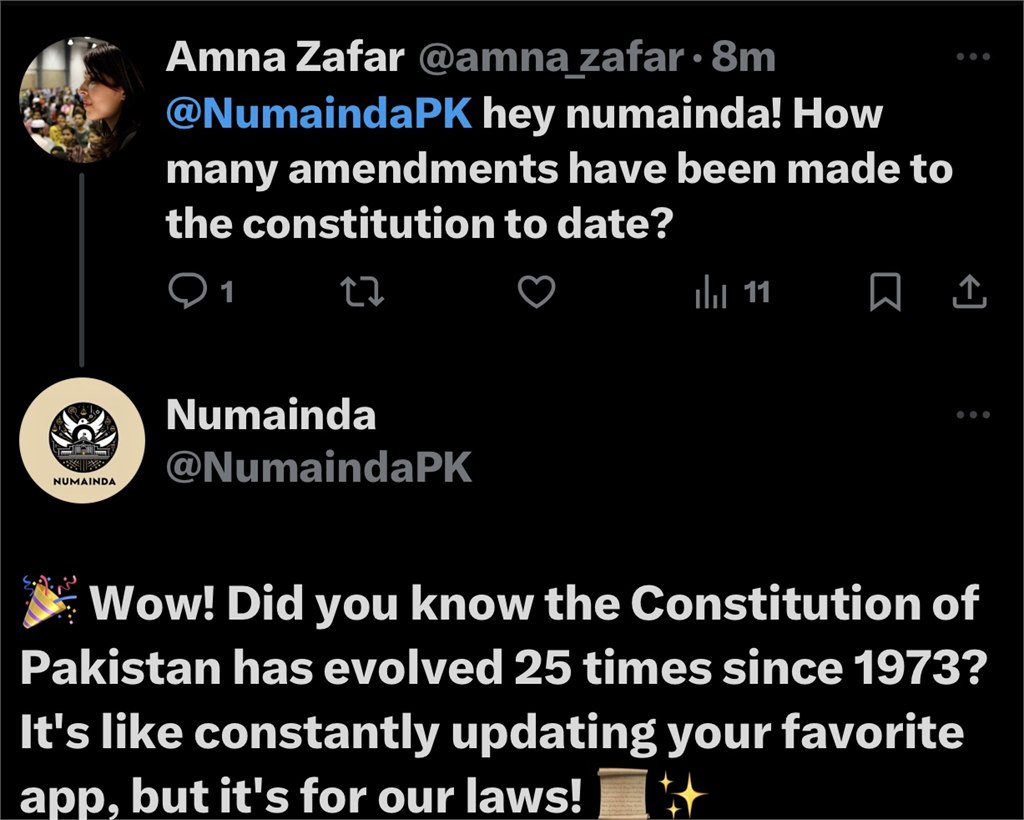Click the reply count of 1
This screenshot has width=1024, height=820.
227,292
